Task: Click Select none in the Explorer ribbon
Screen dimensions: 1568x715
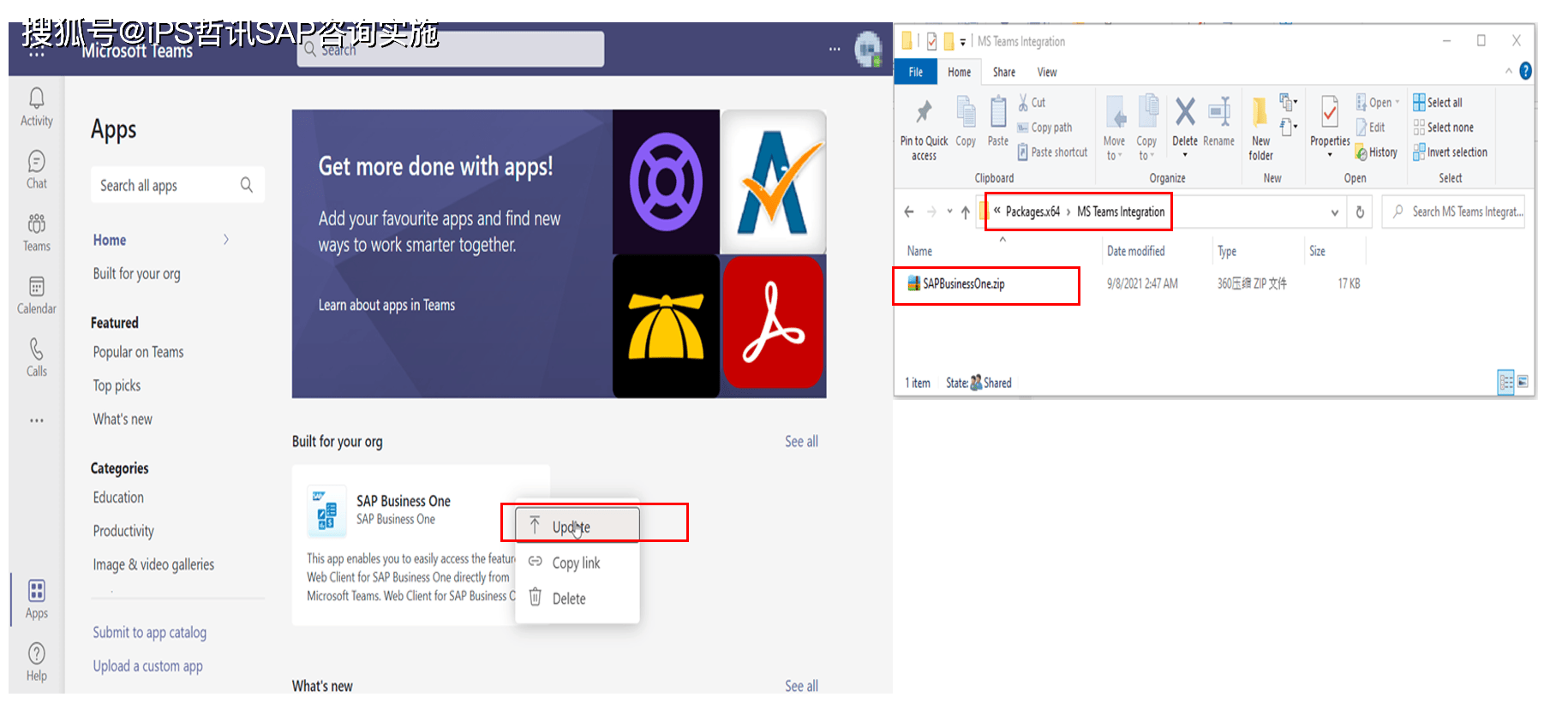Action: click(1444, 128)
